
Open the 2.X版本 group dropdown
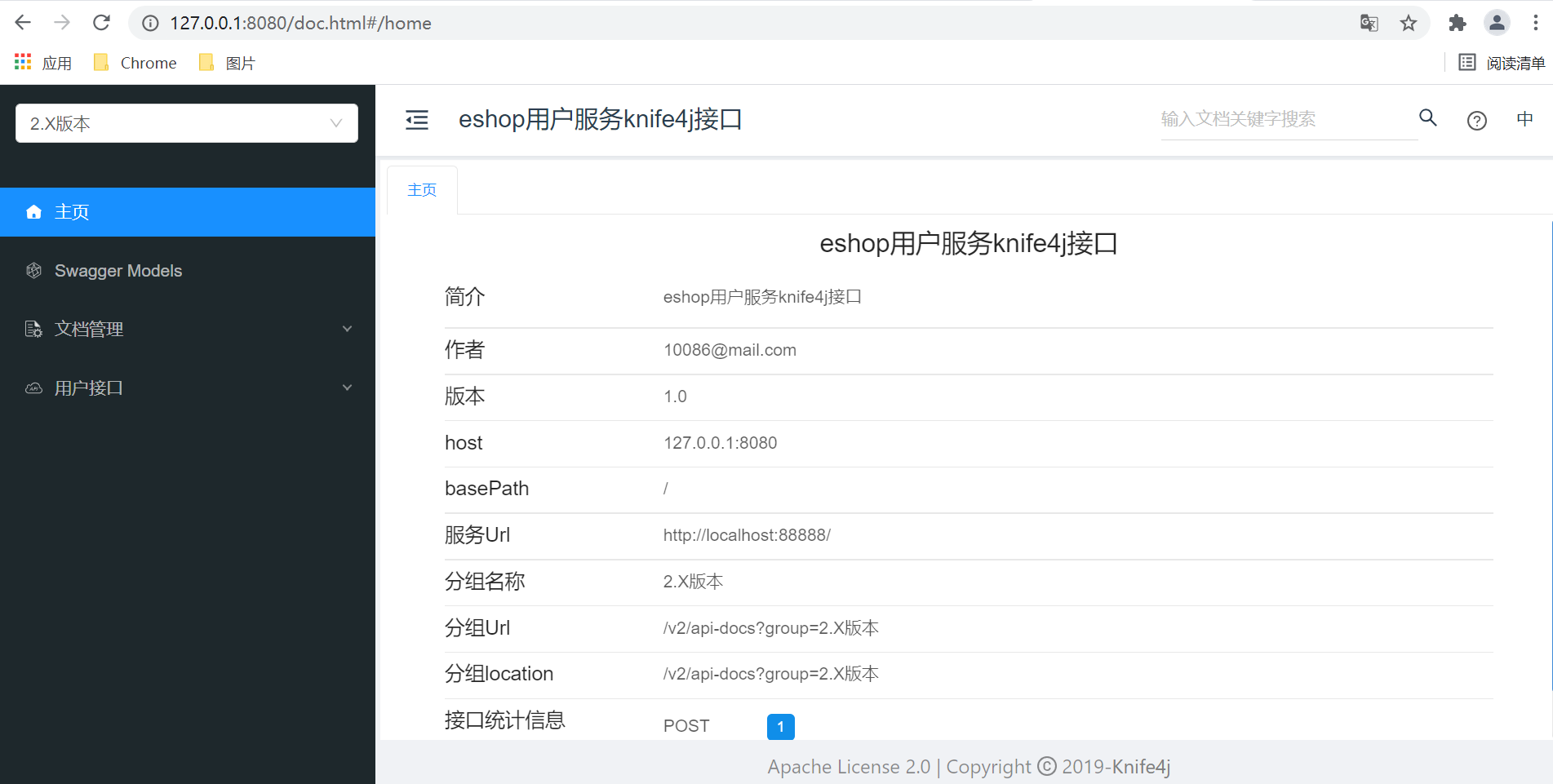tap(187, 123)
